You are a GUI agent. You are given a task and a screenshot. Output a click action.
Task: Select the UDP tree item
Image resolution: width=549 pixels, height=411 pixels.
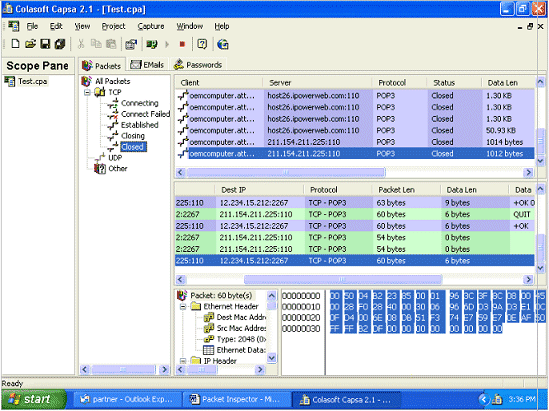tap(115, 158)
